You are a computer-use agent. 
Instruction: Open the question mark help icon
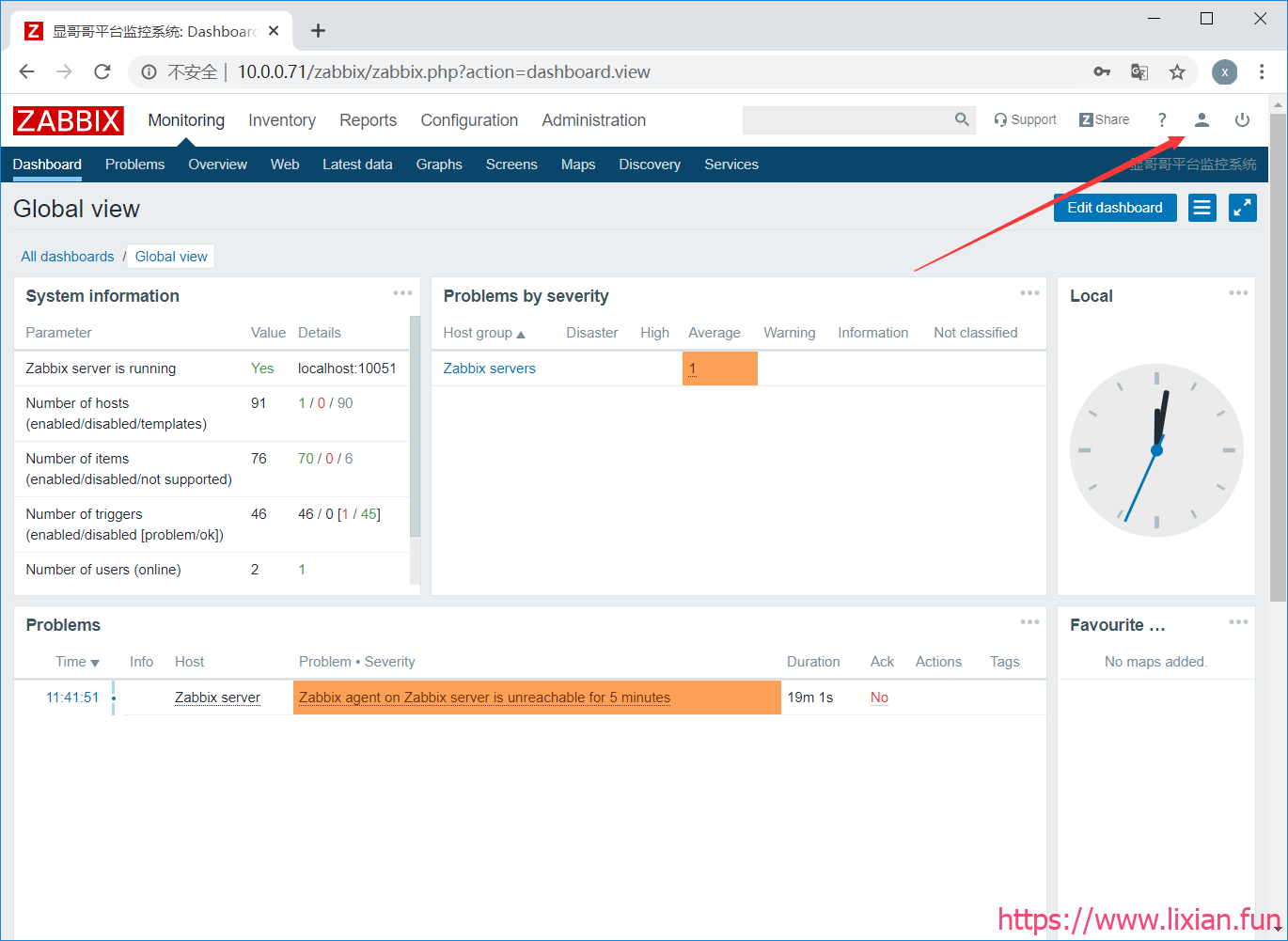coord(1162,120)
